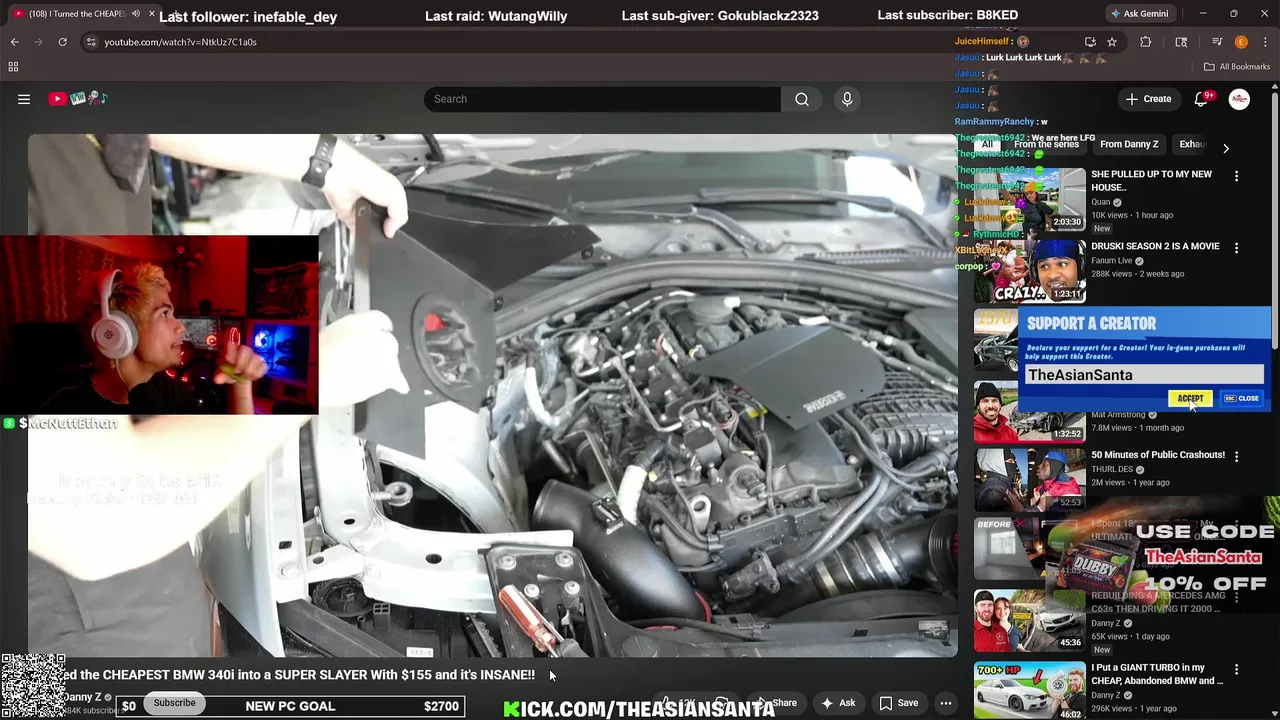Click the main video player area
1280x720 pixels.
pos(492,395)
